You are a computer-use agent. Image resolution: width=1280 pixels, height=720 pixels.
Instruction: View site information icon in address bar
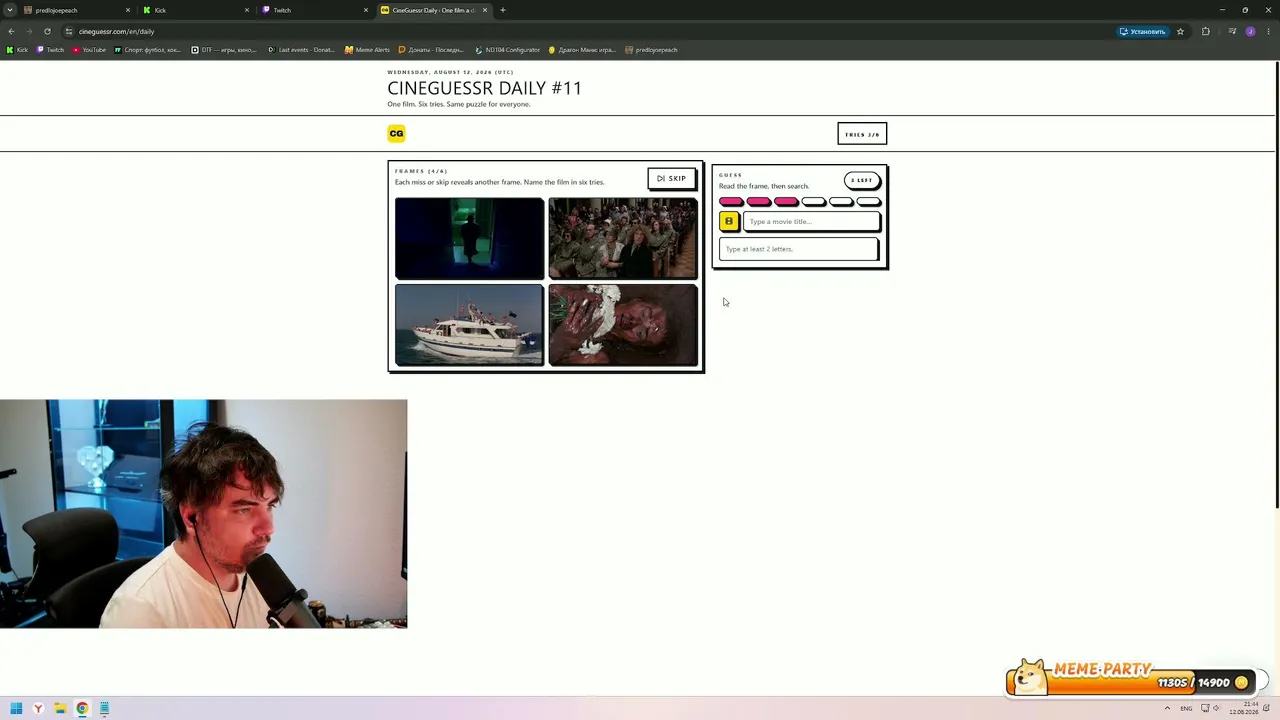tap(70, 31)
